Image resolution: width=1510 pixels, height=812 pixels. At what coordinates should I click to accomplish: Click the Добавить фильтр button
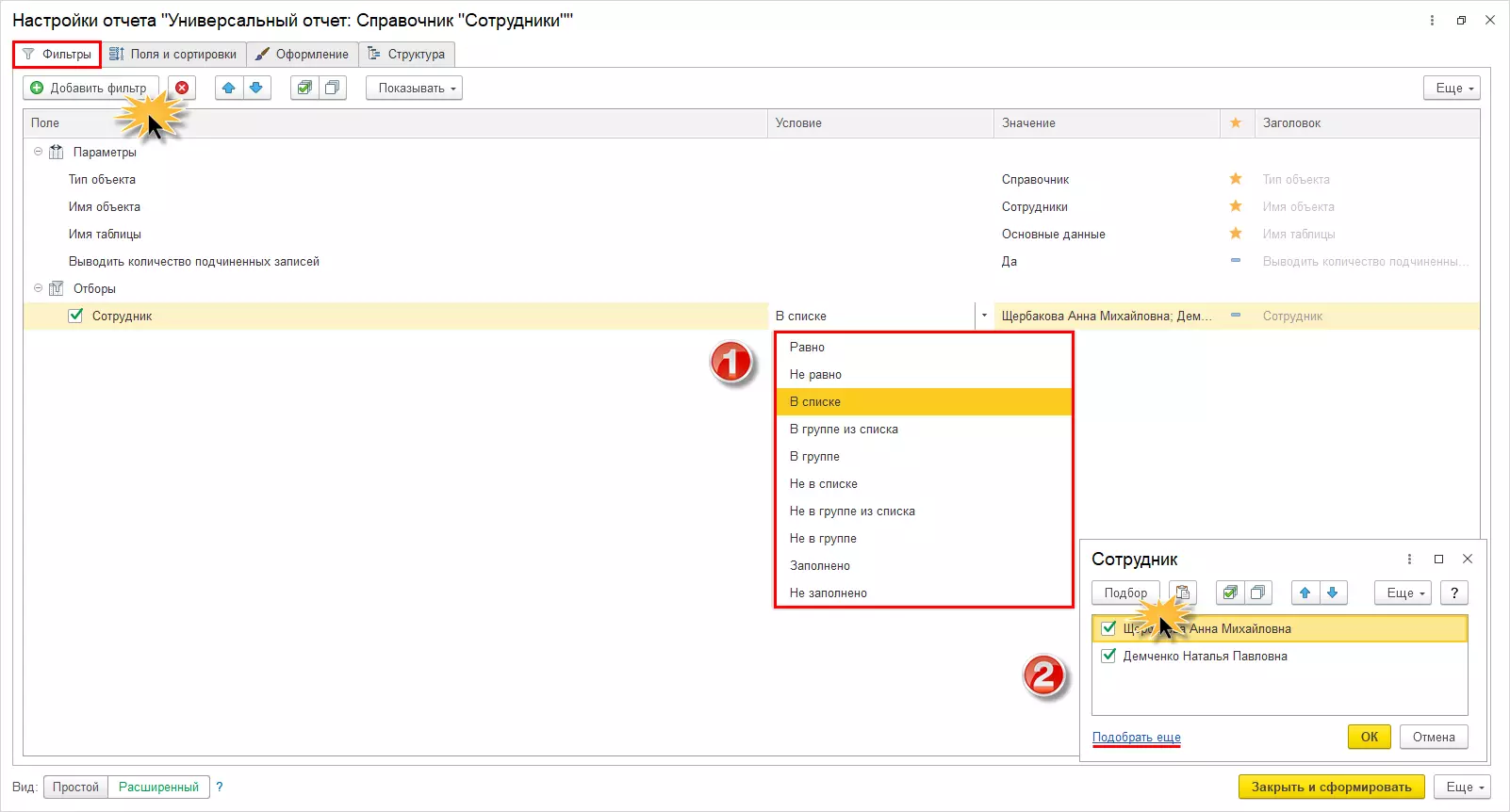click(x=90, y=88)
